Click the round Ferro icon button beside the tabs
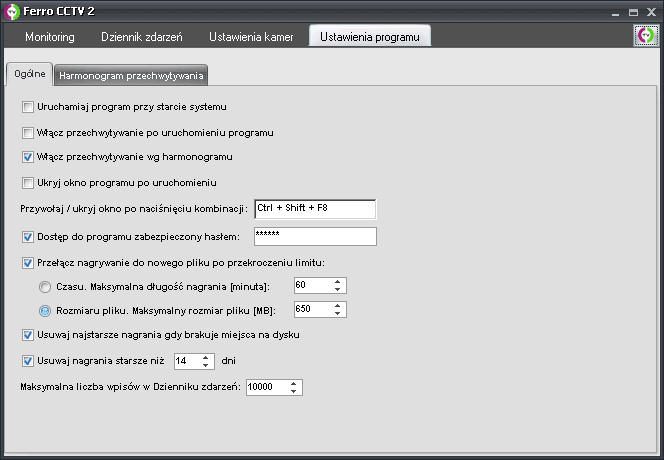Viewport: 664px width, 460px height. click(x=646, y=35)
